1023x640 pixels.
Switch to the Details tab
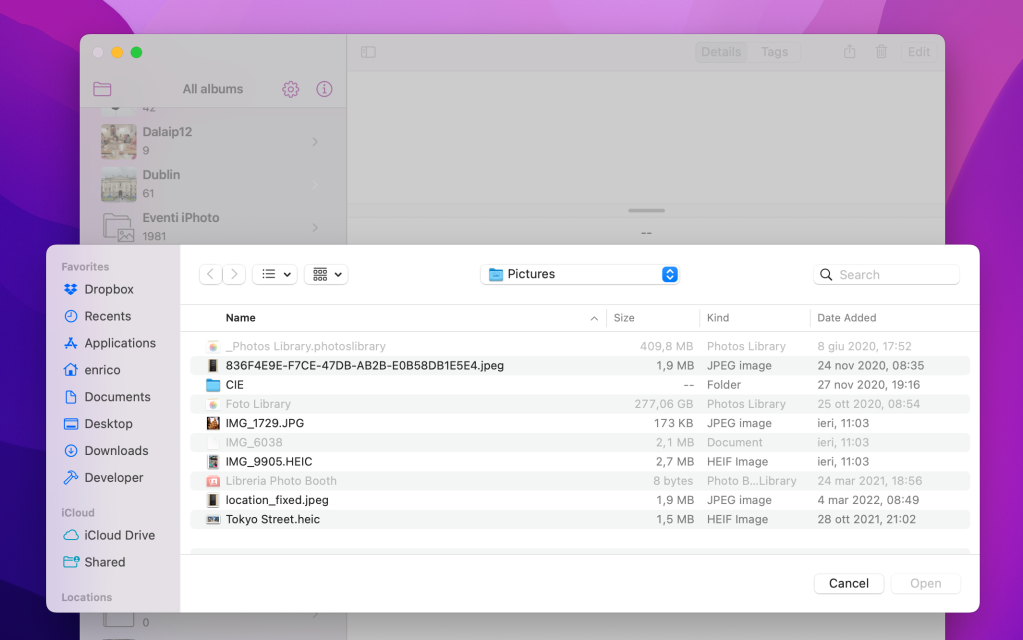point(721,52)
